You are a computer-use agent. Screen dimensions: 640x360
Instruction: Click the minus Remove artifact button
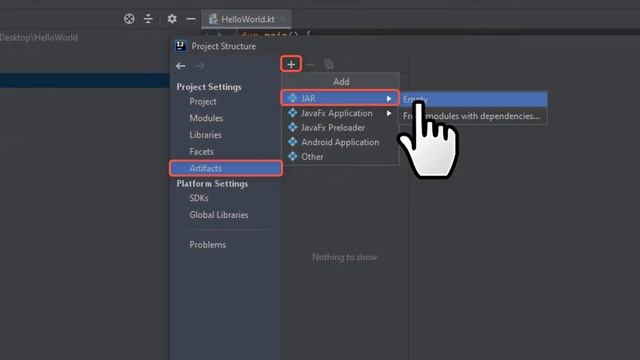coord(310,64)
